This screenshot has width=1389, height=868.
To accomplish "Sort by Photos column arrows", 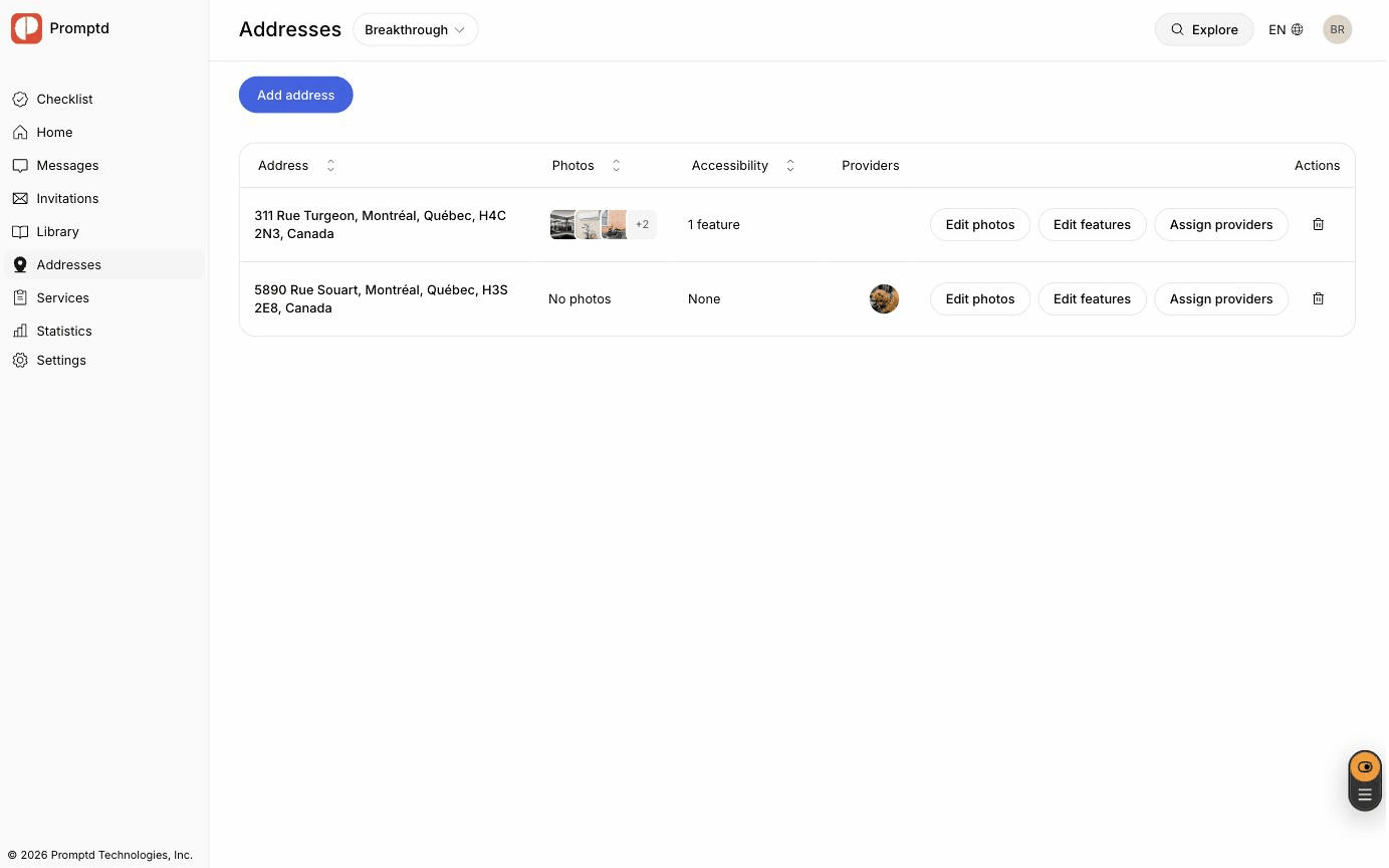I will (x=616, y=165).
